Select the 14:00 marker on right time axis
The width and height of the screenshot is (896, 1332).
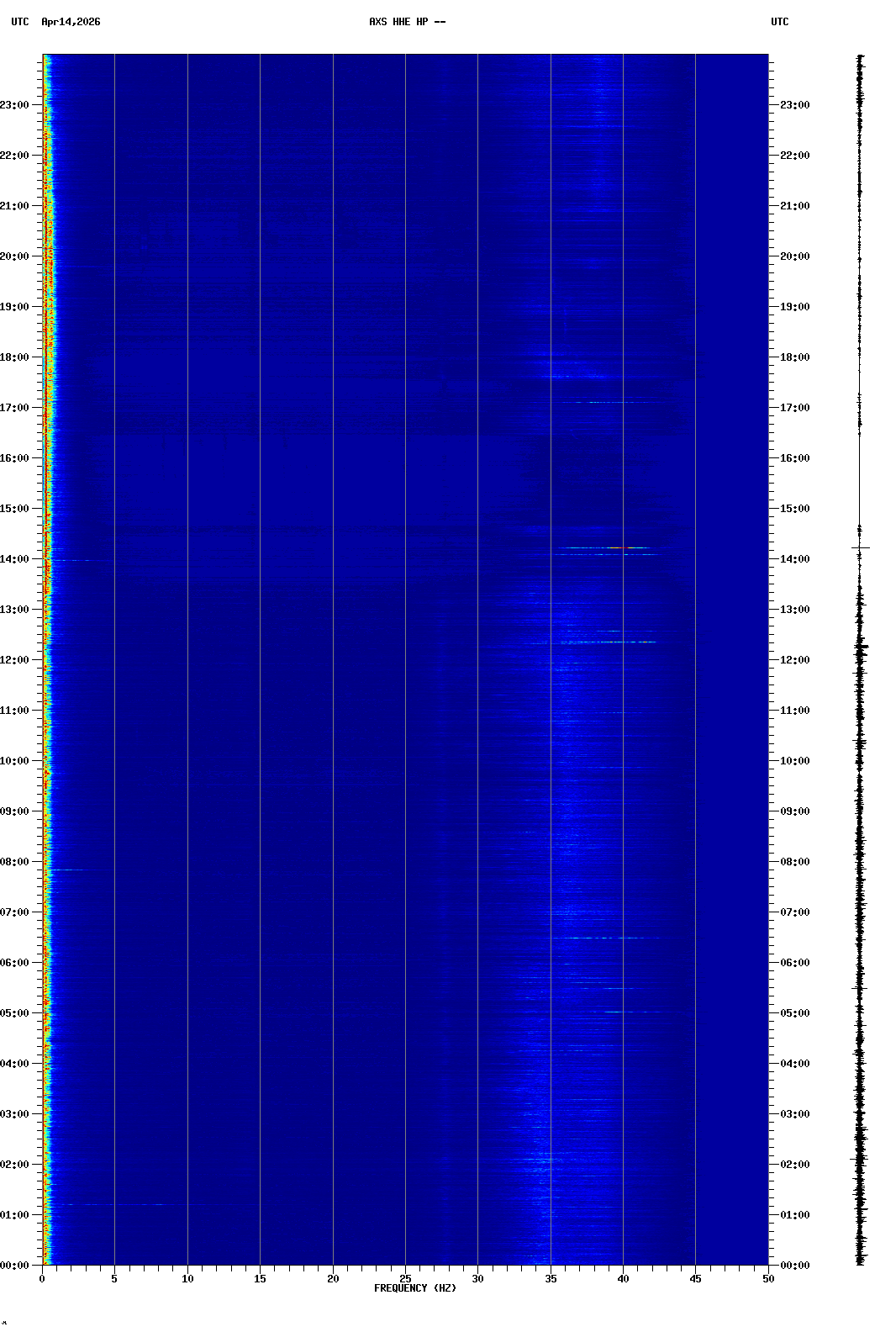coord(794,559)
